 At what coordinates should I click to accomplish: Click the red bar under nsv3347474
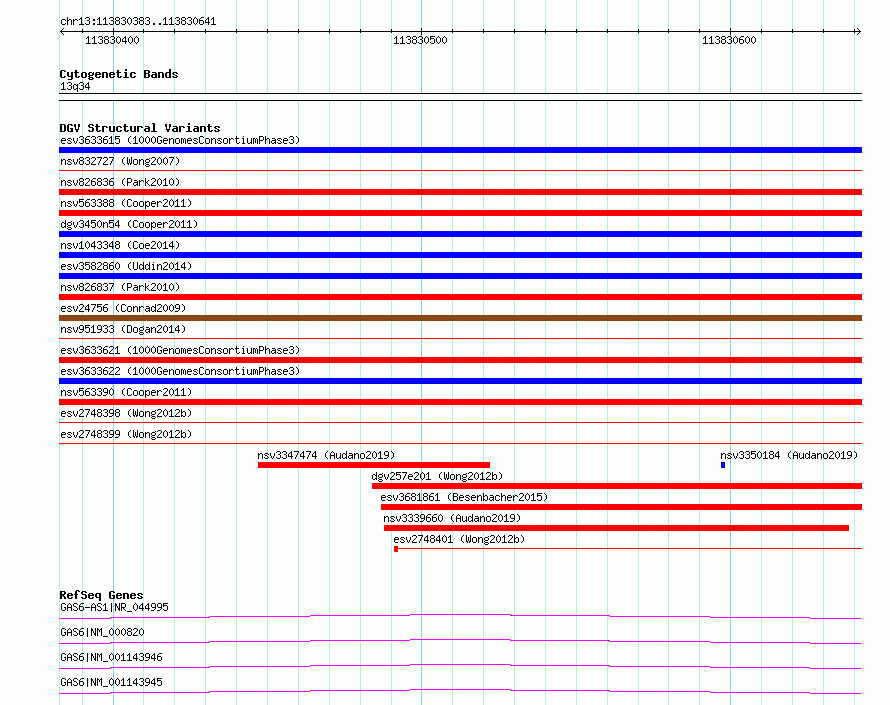coord(373,465)
